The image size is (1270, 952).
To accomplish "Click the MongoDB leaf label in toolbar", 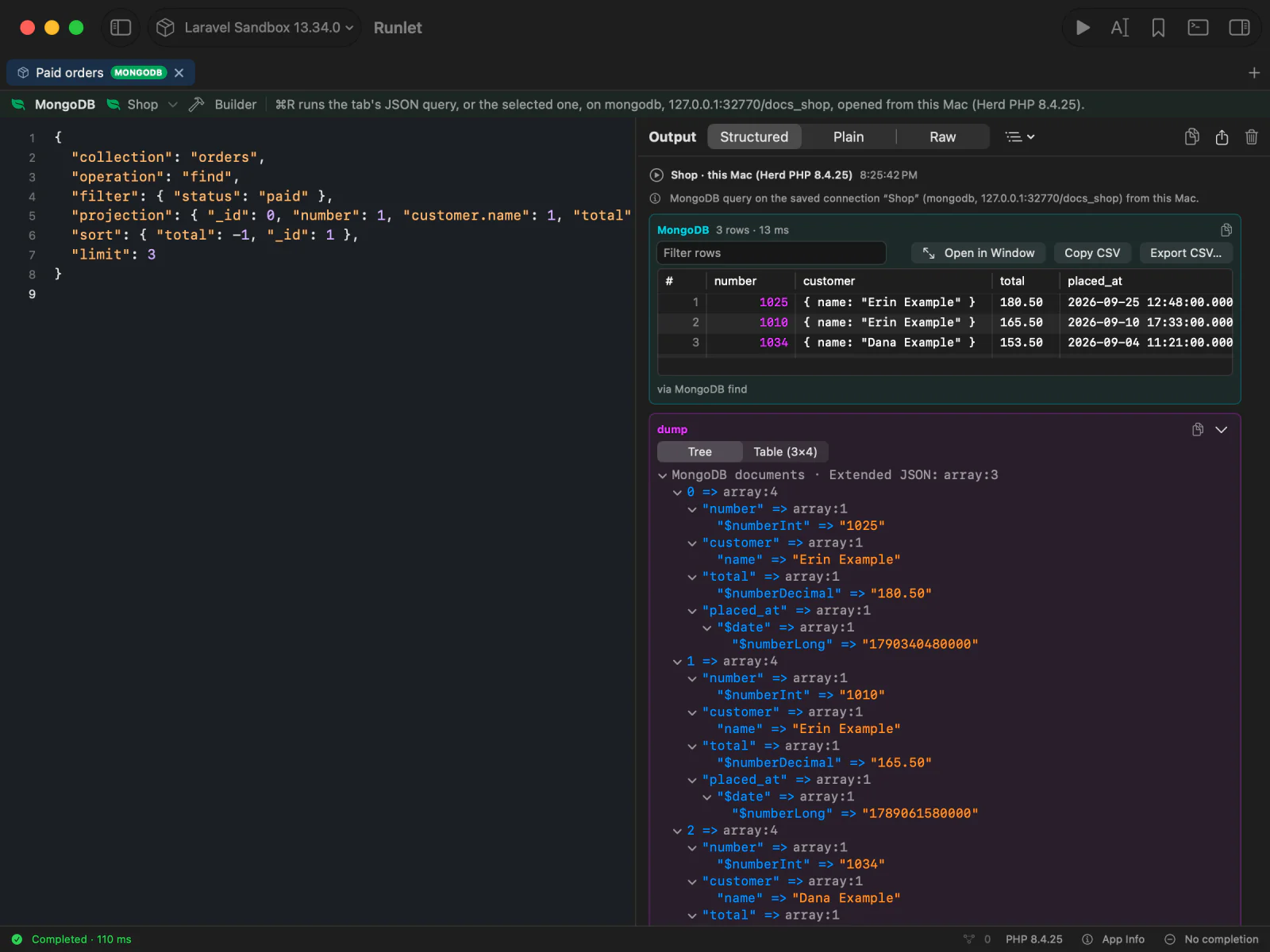I will [53, 105].
